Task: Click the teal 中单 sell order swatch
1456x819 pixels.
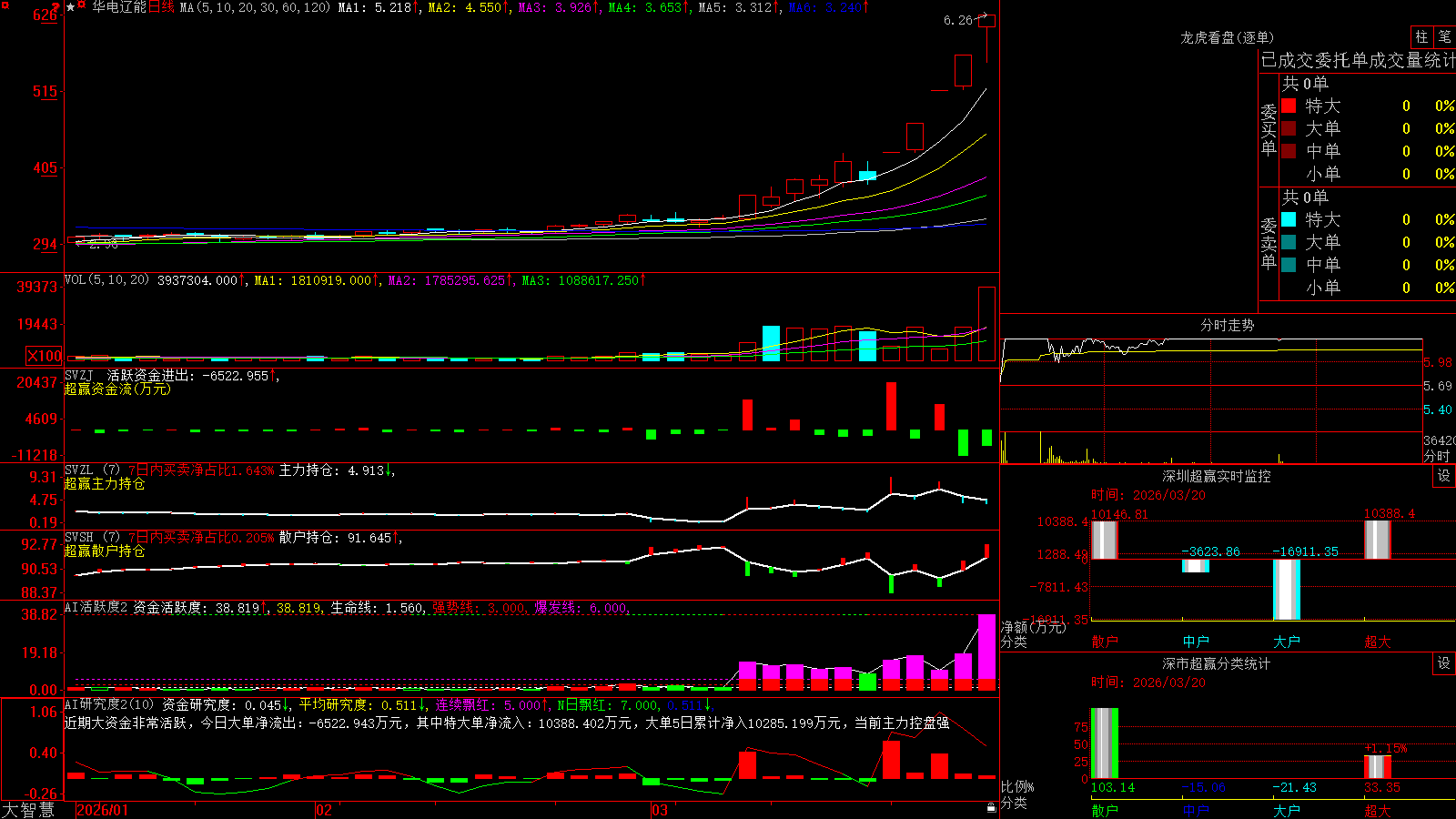Action: tap(1289, 265)
